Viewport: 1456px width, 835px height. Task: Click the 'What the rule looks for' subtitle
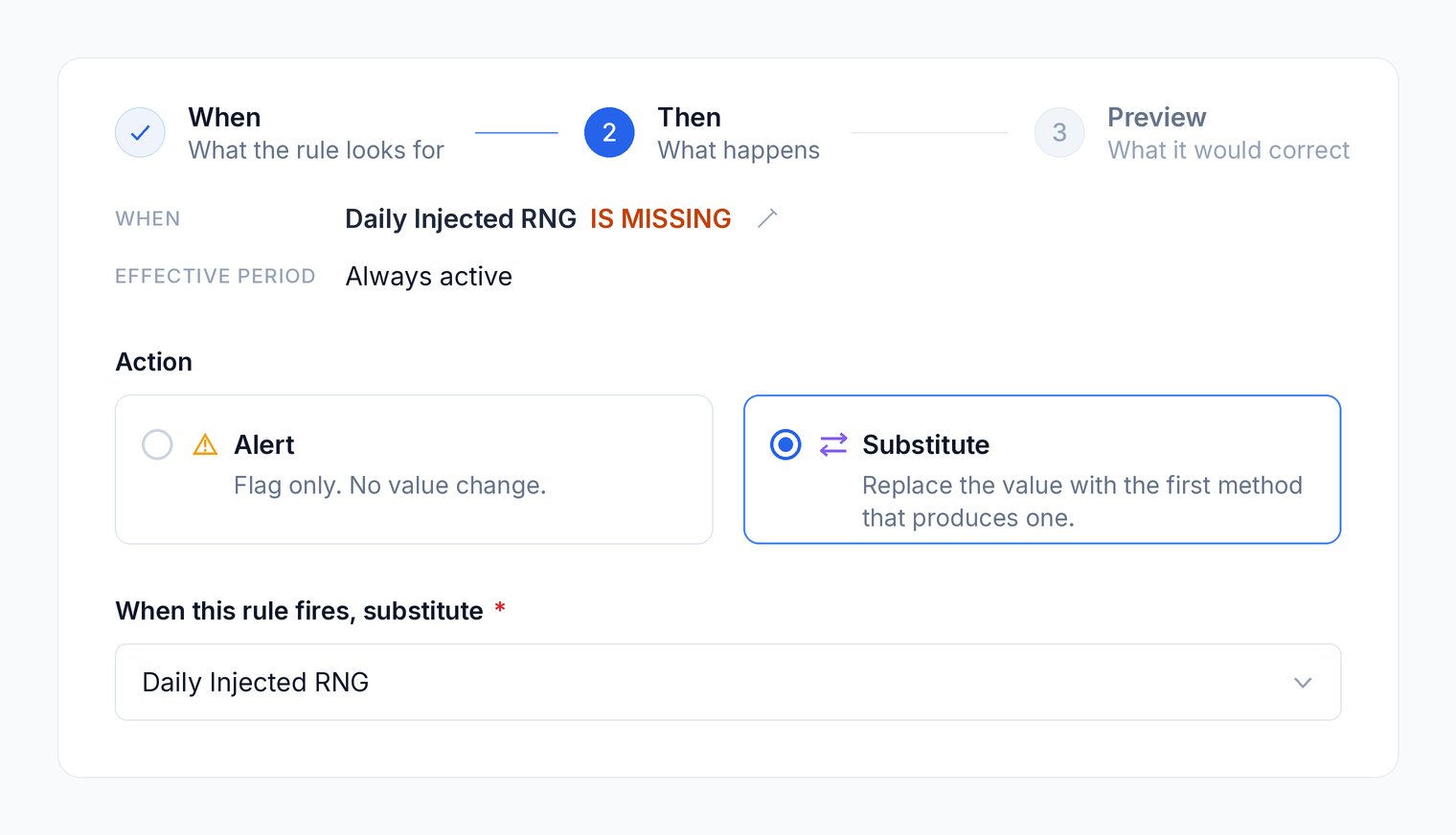pos(316,150)
